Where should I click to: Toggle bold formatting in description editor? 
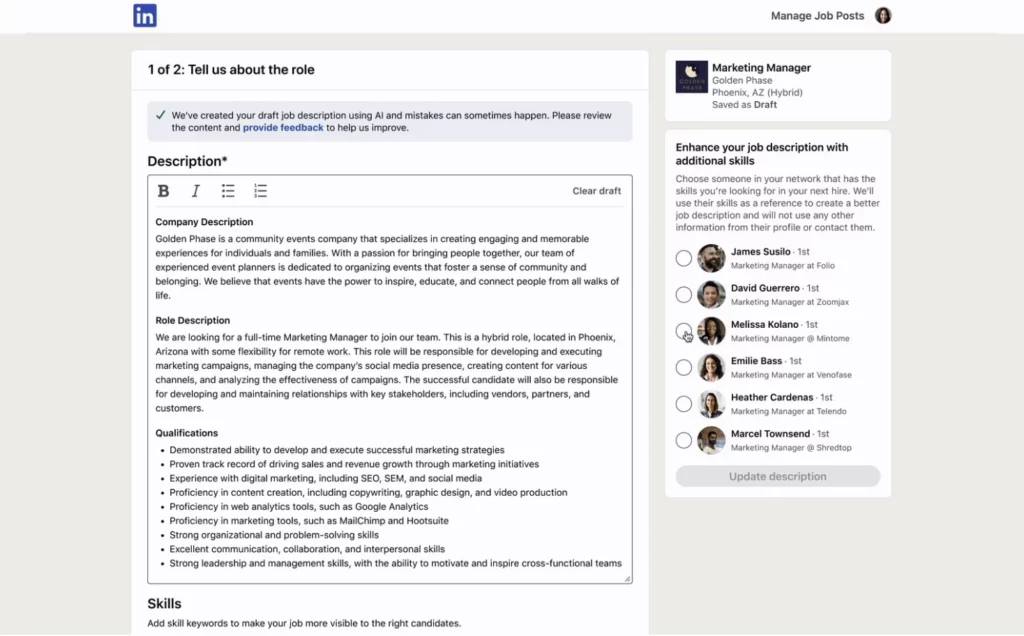163,191
